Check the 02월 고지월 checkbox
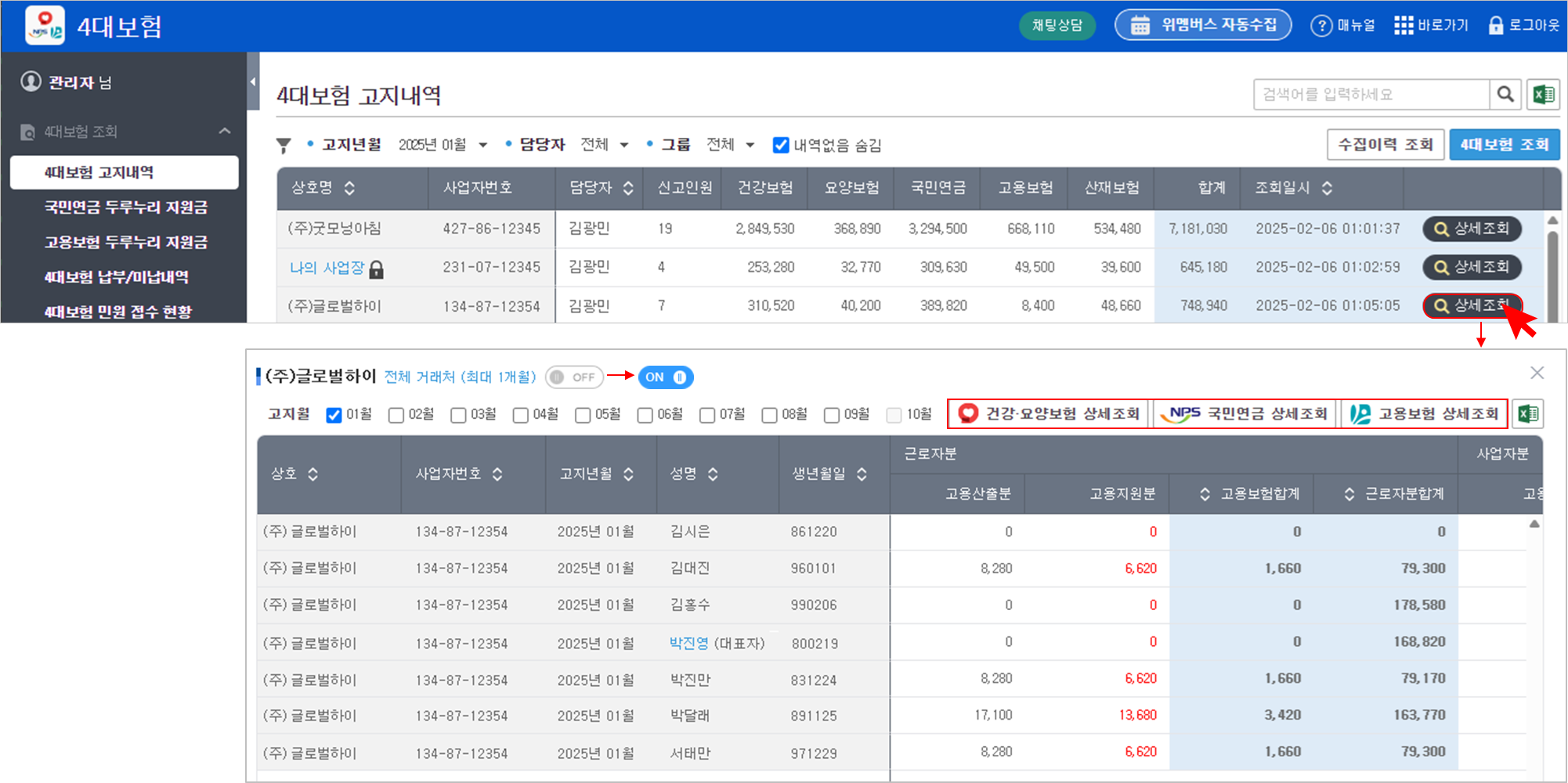This screenshot has width=1568, height=783. pyautogui.click(x=396, y=415)
